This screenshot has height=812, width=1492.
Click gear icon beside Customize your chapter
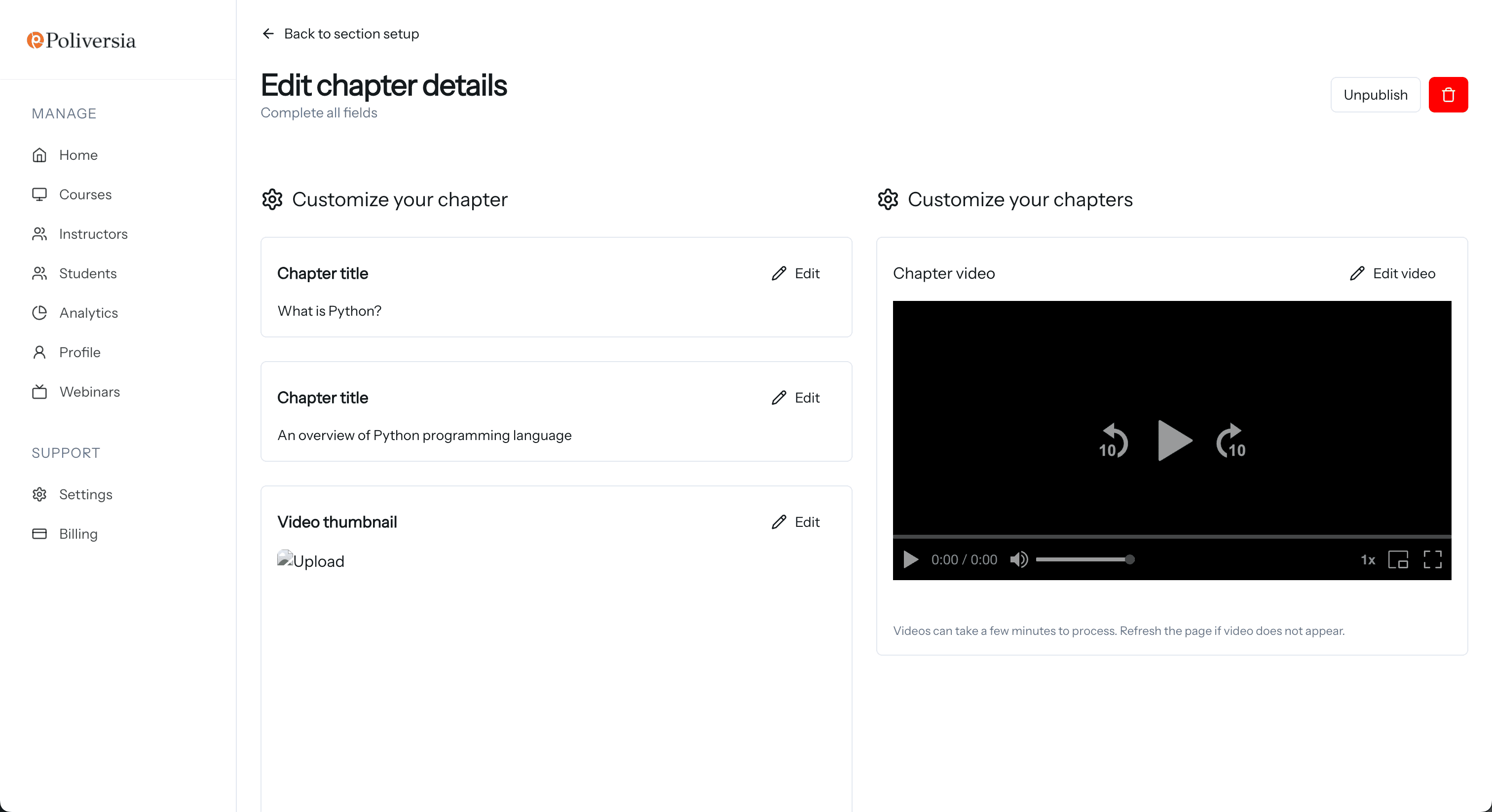coord(272,199)
